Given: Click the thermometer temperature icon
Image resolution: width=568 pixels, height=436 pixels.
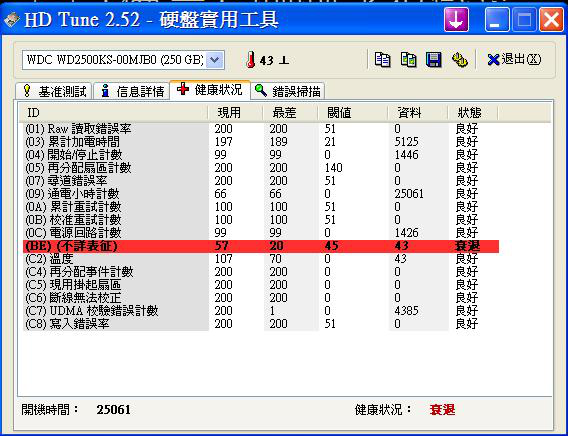Looking at the screenshot, I should point(250,60).
